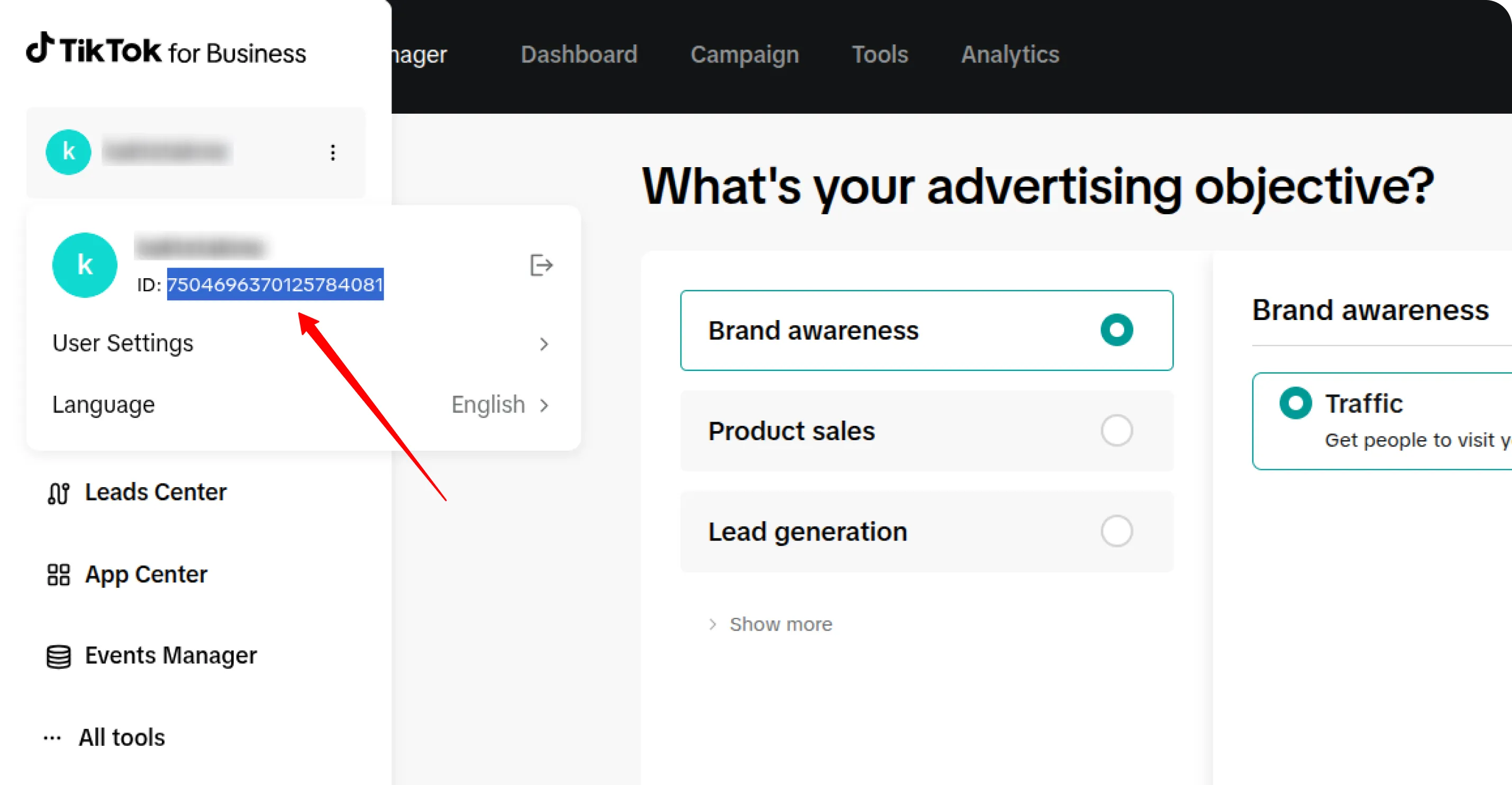Click the user avatar with letter k
This screenshot has height=785, width=1512.
(85, 264)
